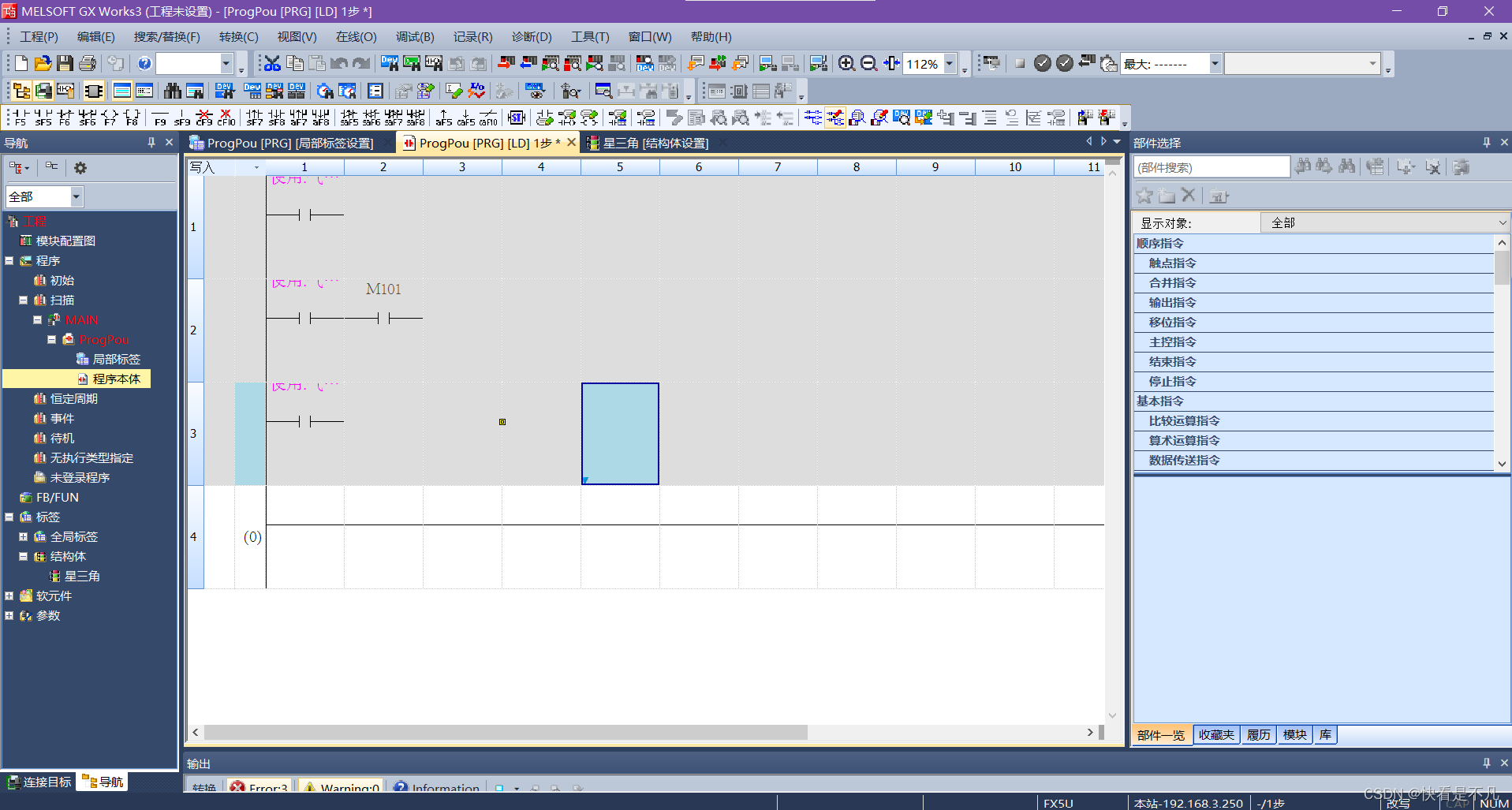The width and height of the screenshot is (1512, 810).
Task: Click the Zoom Out magnifier icon
Action: [x=868, y=63]
